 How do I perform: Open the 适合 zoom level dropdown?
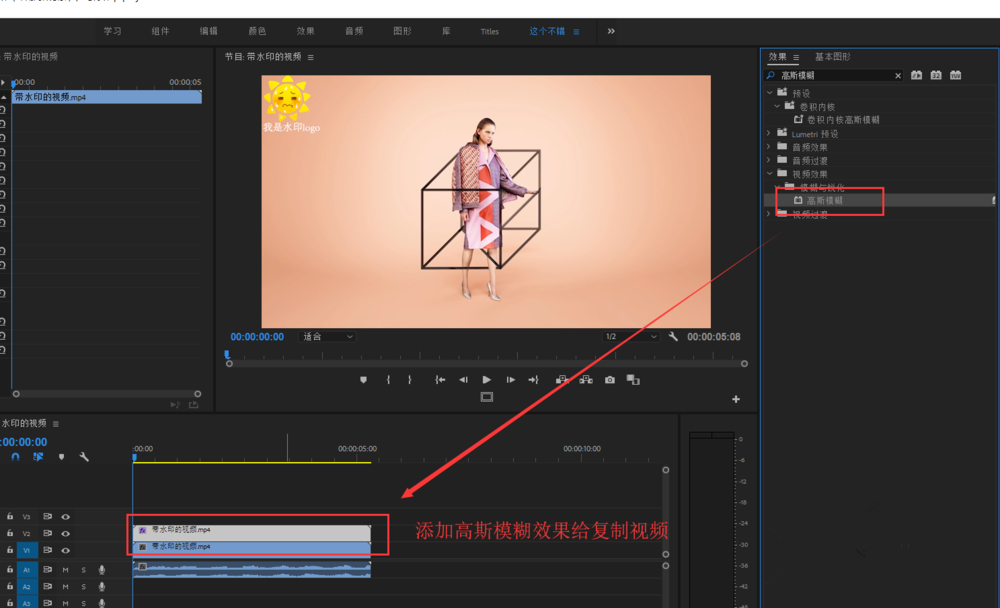[x=328, y=337]
